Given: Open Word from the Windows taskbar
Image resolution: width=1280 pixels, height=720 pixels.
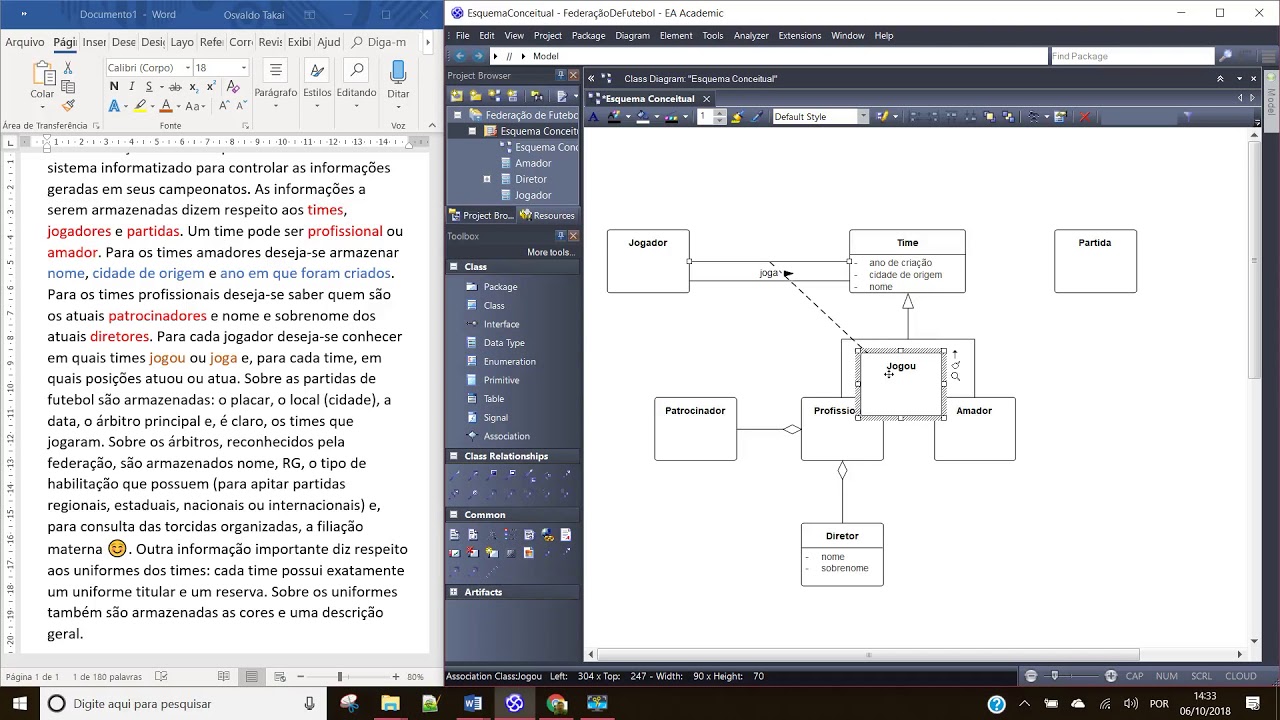Looking at the screenshot, I should pyautogui.click(x=473, y=704).
